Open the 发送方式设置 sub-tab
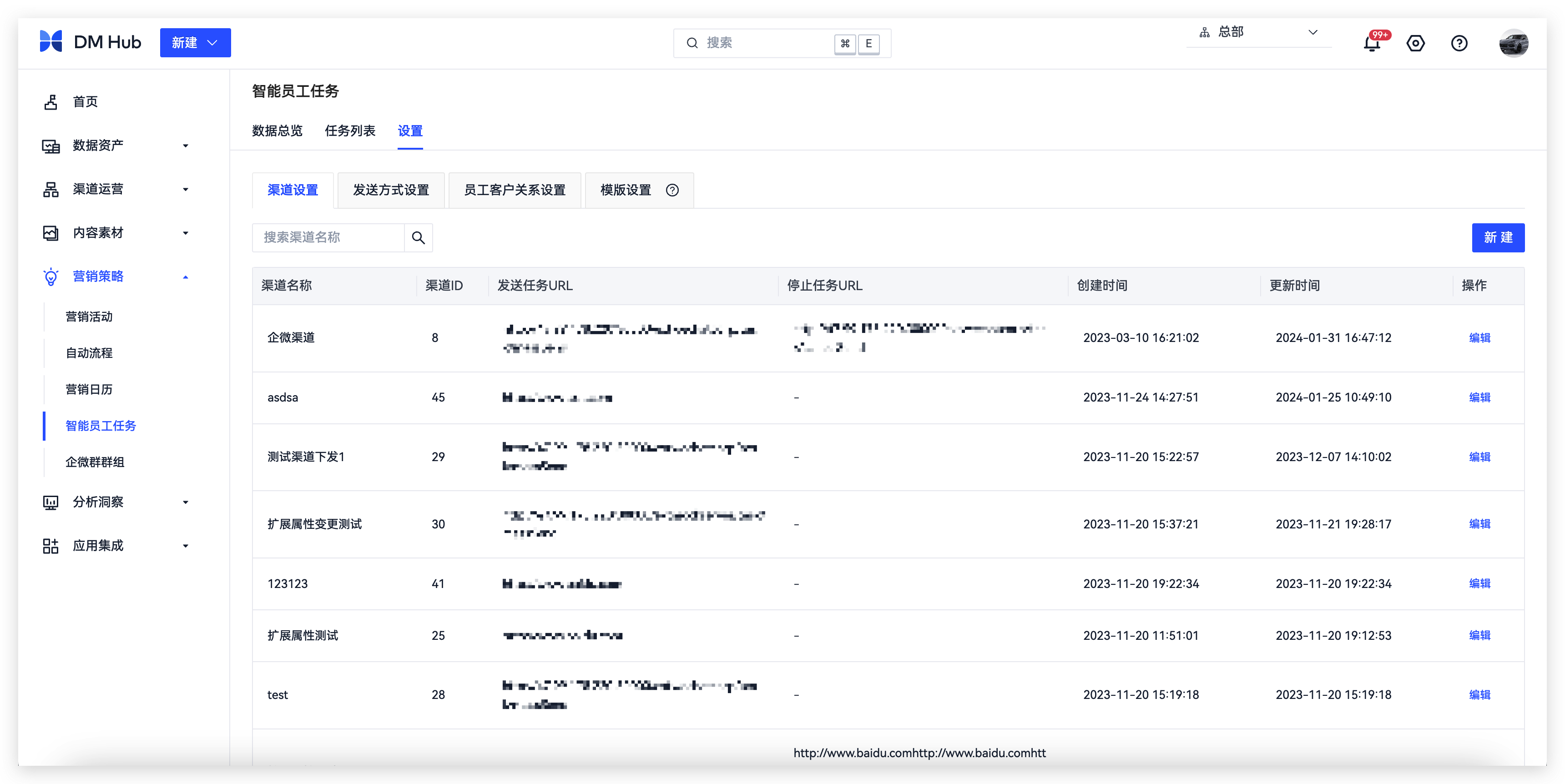 coord(391,190)
